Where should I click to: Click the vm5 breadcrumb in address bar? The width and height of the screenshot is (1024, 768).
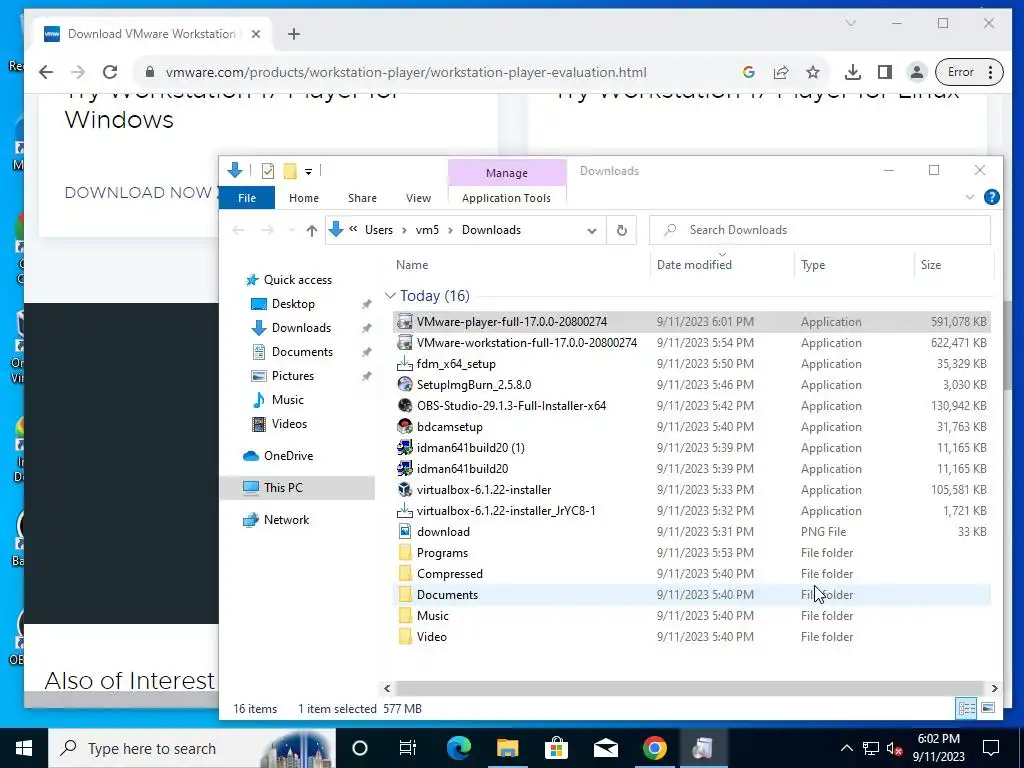pos(427,230)
